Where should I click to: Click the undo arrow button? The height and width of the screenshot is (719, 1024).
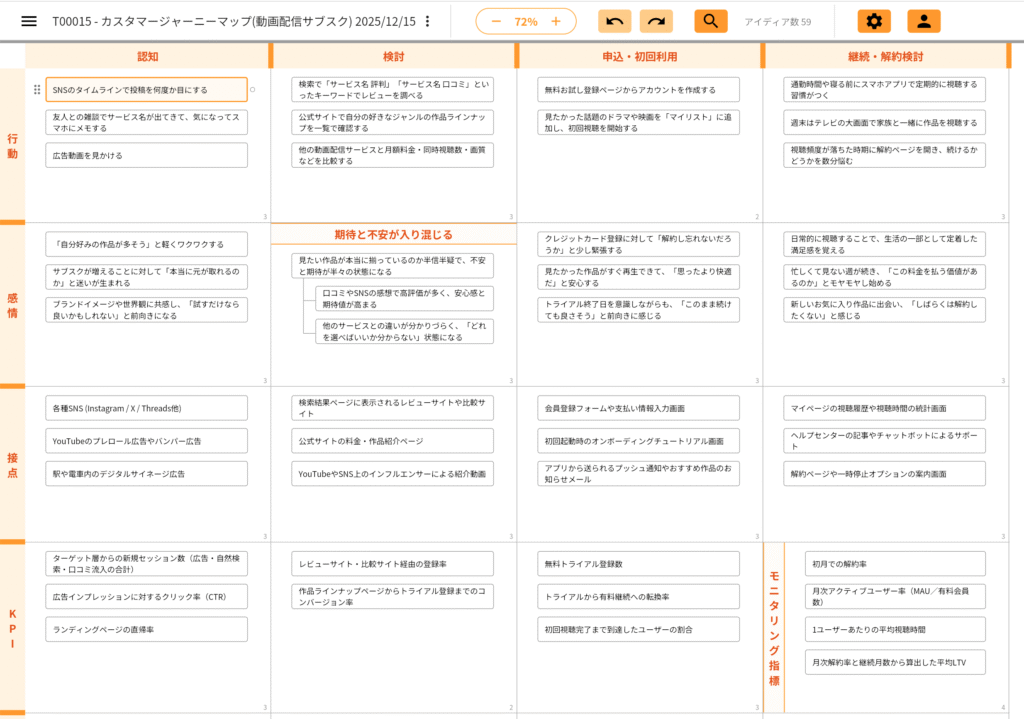click(x=614, y=21)
